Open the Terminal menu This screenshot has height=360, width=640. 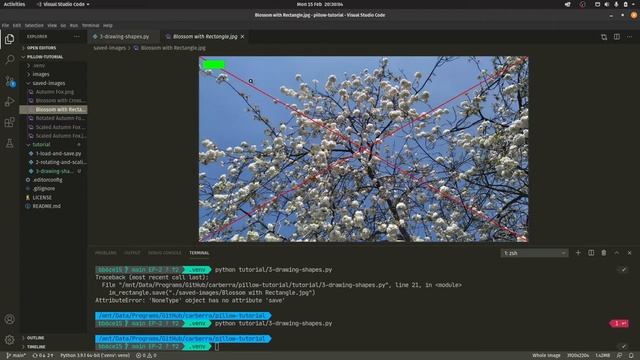pyautogui.click(x=90, y=25)
